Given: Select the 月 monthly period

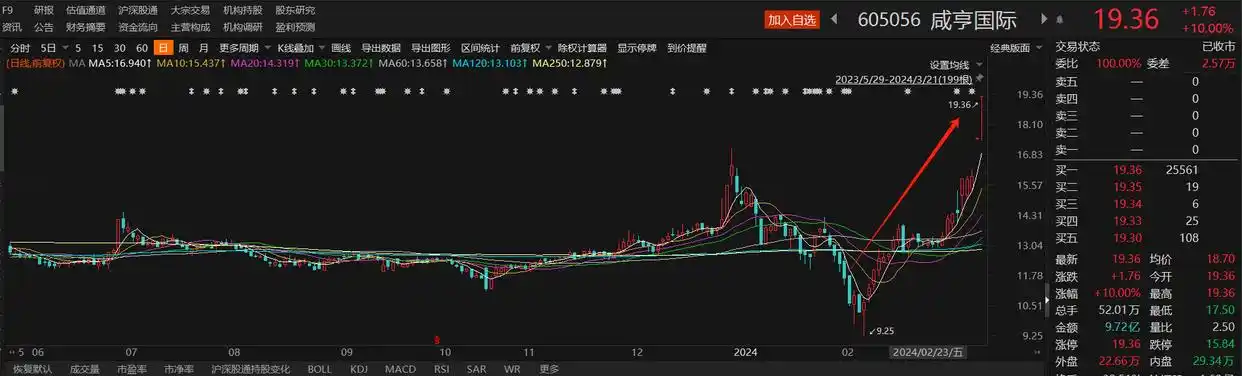Looking at the screenshot, I should tap(204, 47).
